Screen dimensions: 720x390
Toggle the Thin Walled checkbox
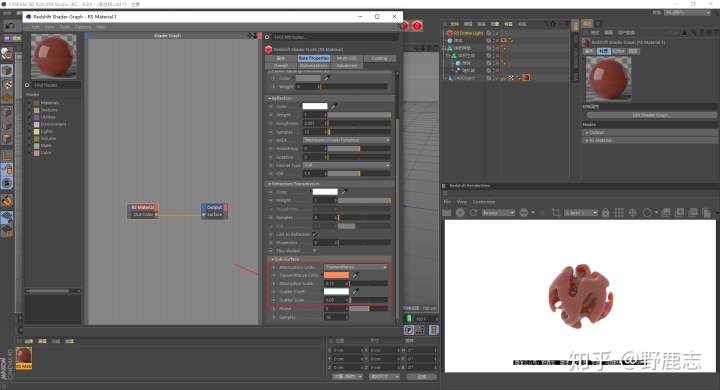(315, 251)
